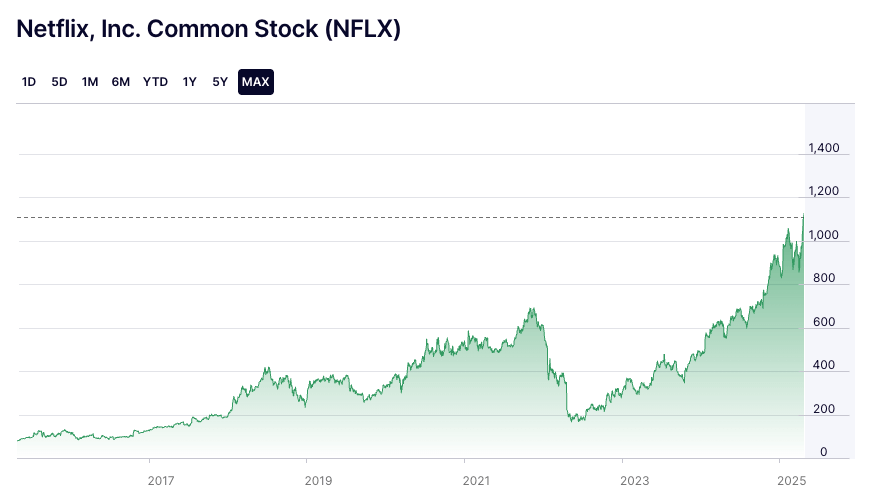Select the 5Y time range
Image resolution: width=881 pixels, height=502 pixels.
(x=220, y=82)
